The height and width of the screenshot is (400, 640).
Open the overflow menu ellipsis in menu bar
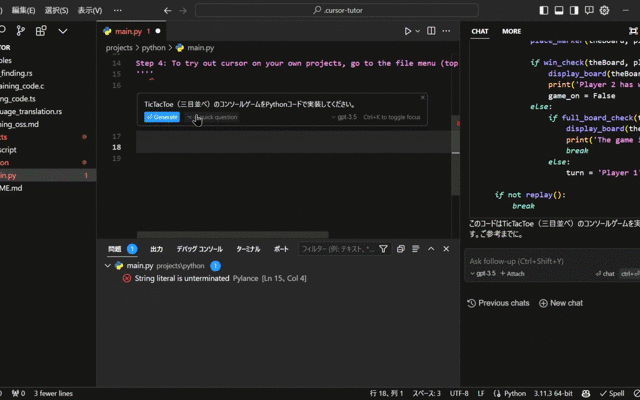[118, 11]
